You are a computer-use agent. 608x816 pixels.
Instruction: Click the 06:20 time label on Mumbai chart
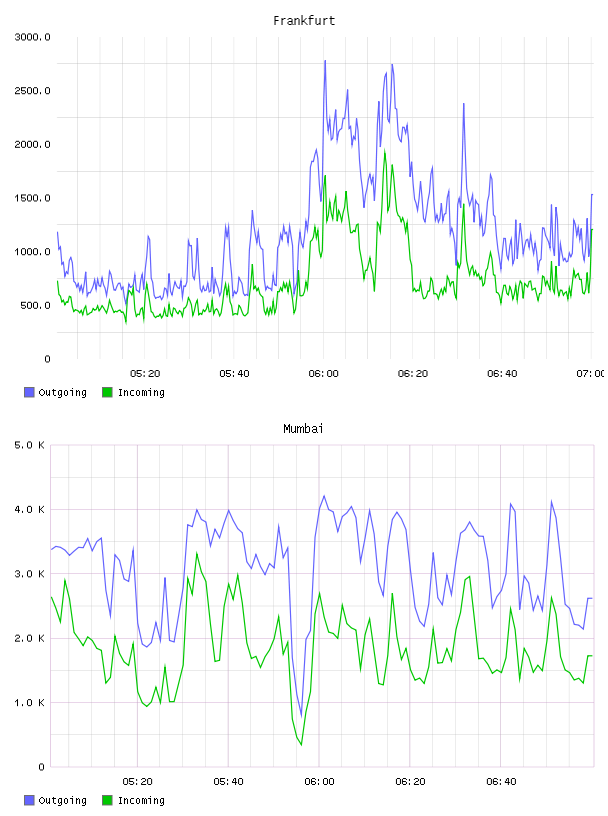[410, 782]
